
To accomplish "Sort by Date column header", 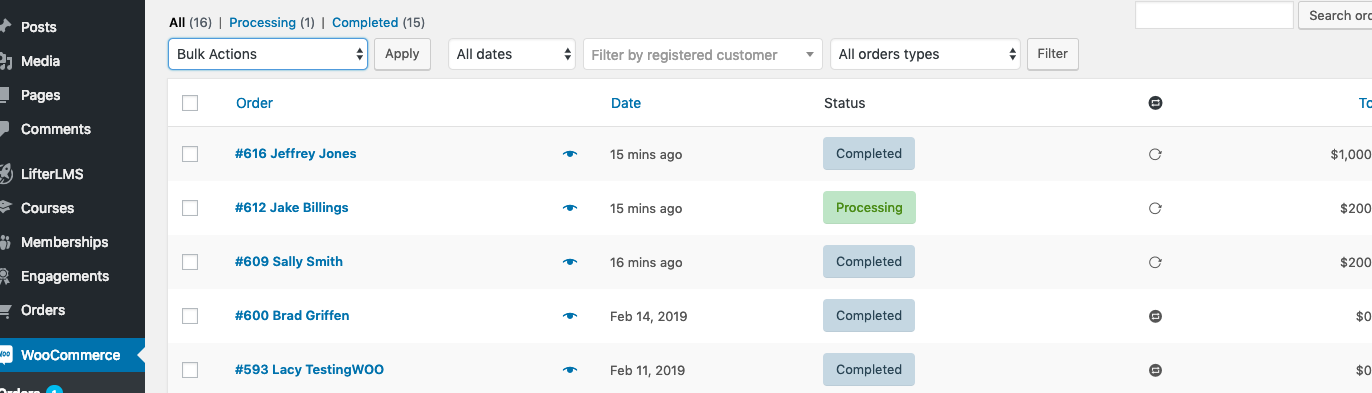I will coord(626,103).
